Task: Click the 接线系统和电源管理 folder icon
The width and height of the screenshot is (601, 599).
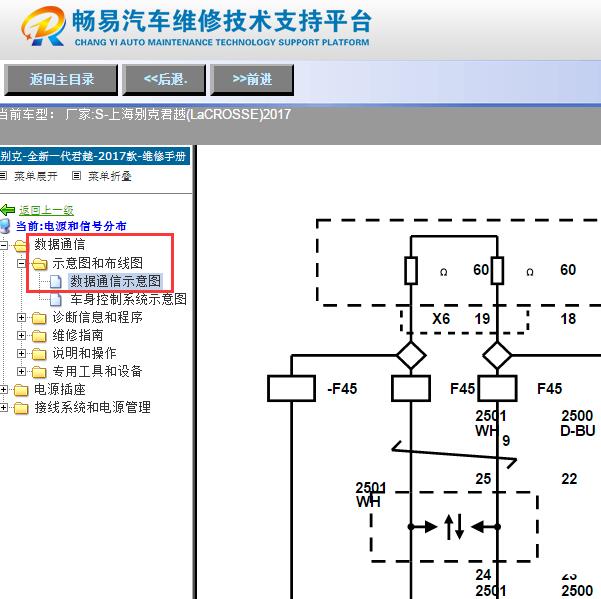Action: tap(21, 408)
